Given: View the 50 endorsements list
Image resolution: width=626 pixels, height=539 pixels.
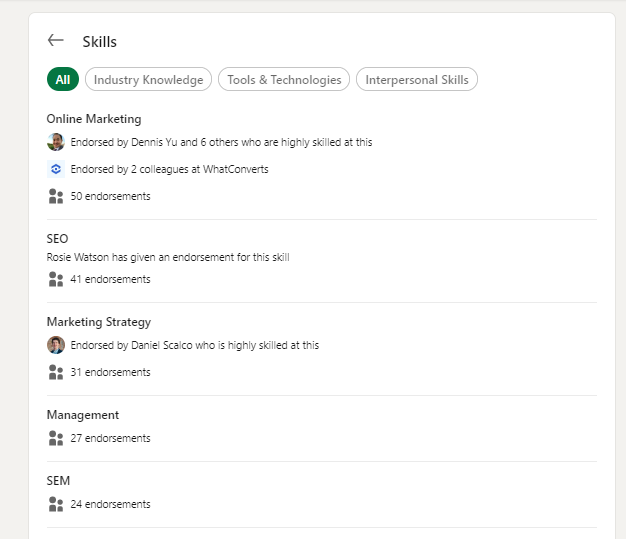Looking at the screenshot, I should (x=110, y=196).
